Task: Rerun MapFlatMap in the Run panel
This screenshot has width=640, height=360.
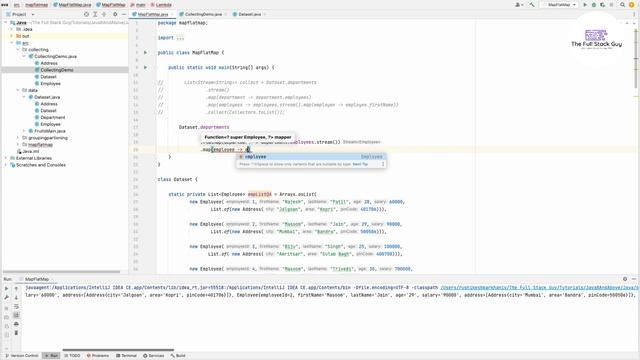Action: [x=6, y=289]
